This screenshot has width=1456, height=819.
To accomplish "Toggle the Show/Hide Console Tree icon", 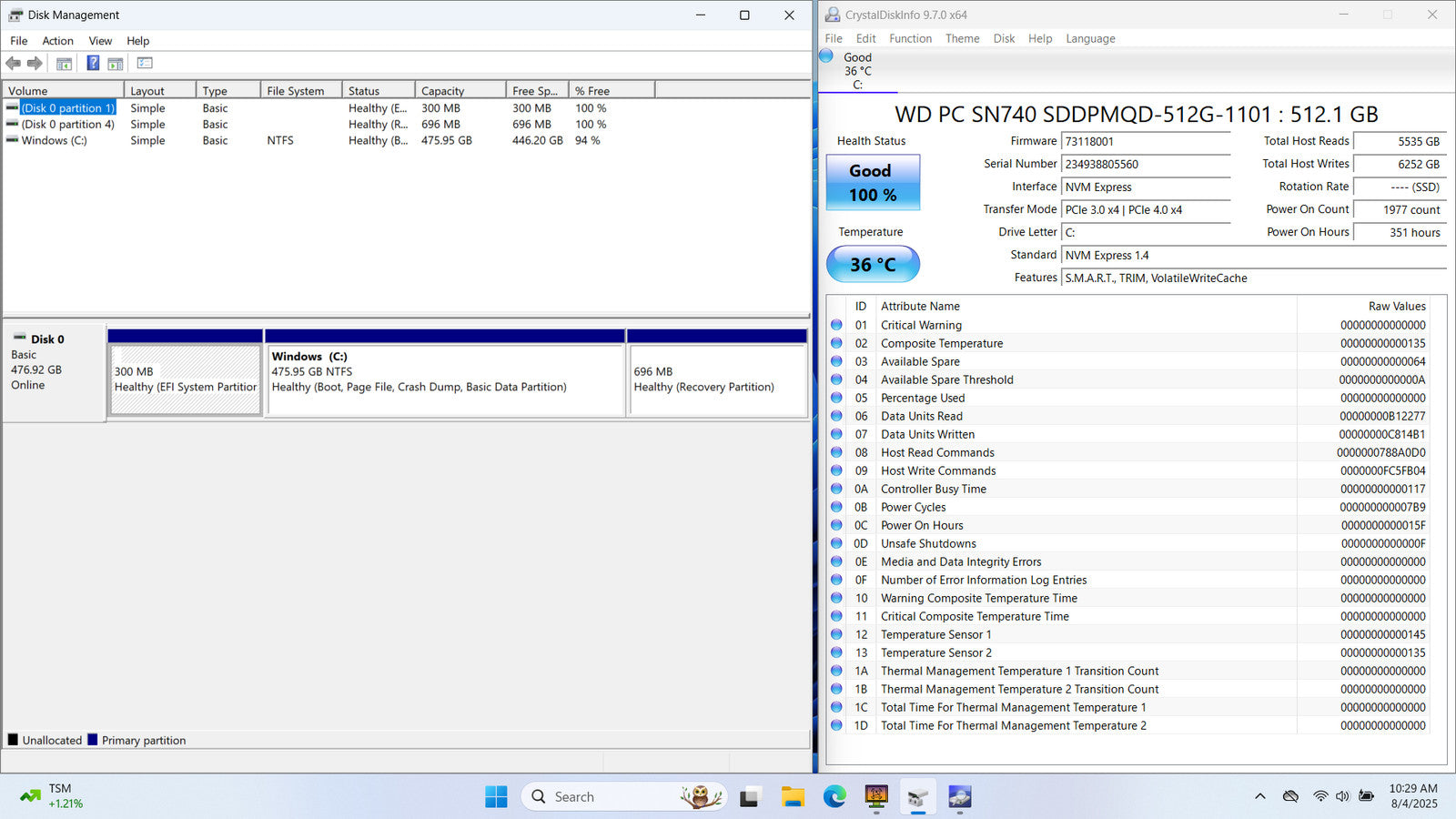I will [64, 64].
